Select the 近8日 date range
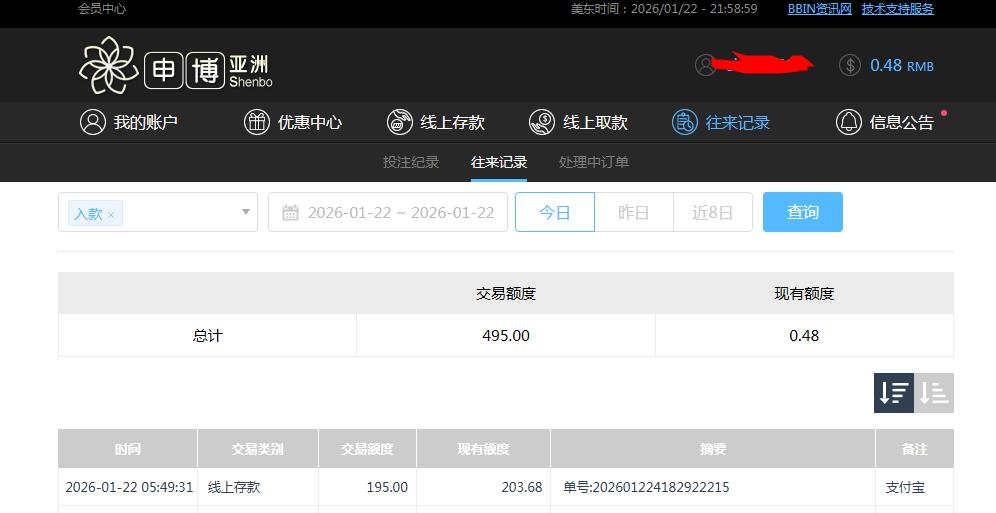Image resolution: width=996 pixels, height=513 pixels. point(713,212)
